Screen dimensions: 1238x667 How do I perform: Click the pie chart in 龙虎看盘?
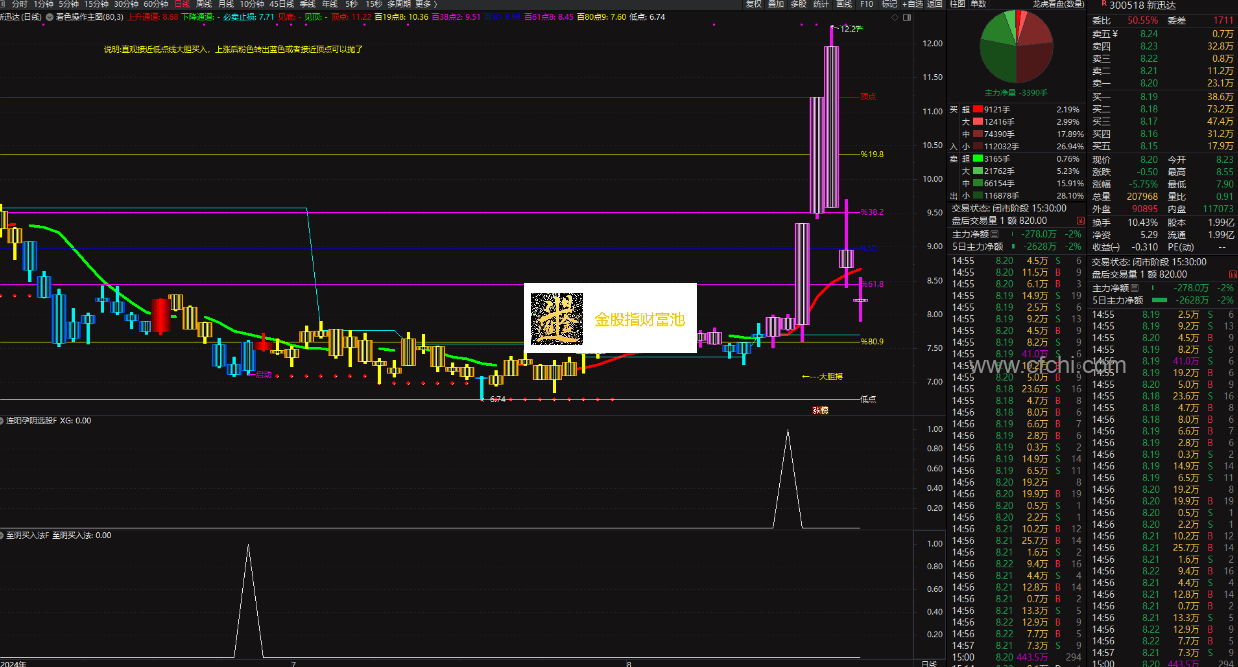tap(1016, 48)
